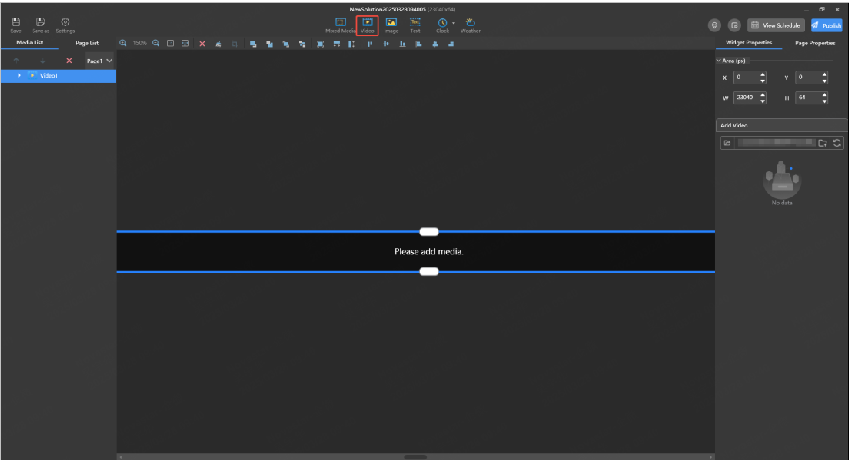This screenshot has width=849, height=460.
Task: Add a Clock widget
Action: [442, 25]
